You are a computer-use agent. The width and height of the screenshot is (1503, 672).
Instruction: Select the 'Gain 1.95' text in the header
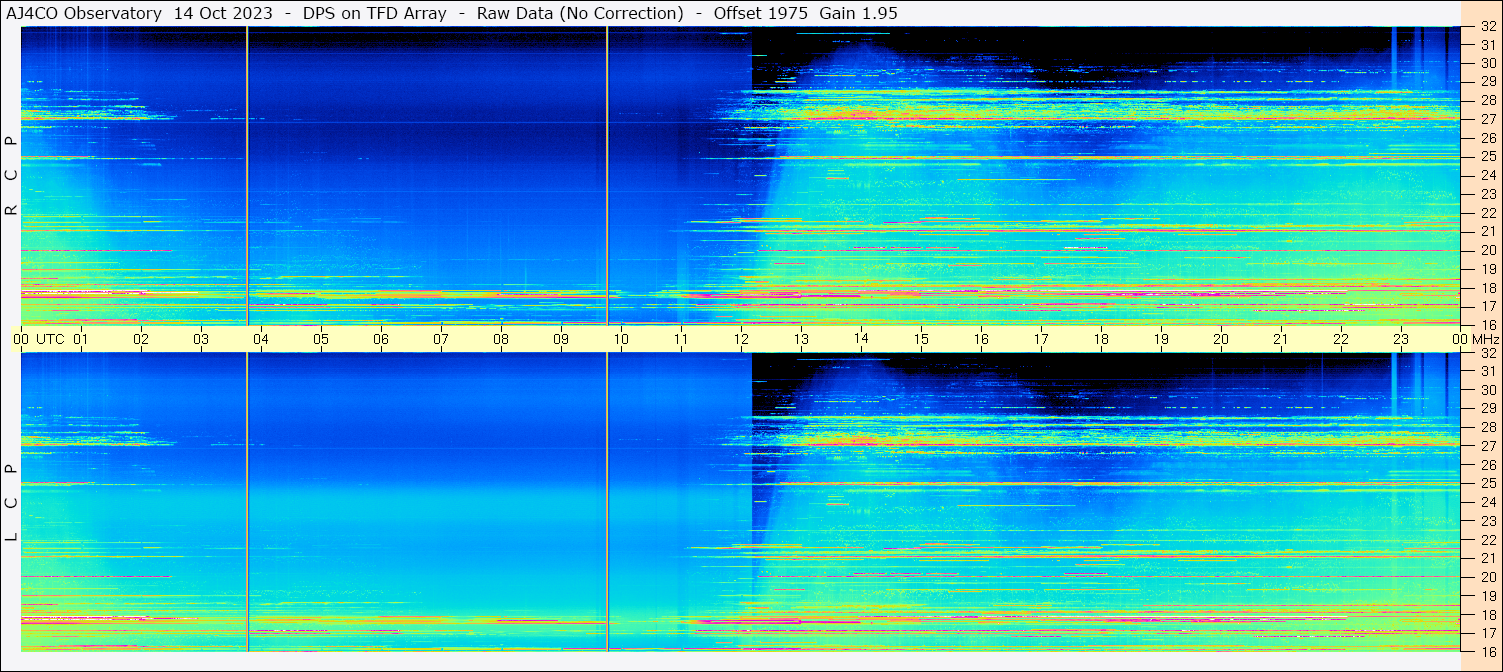pos(858,13)
